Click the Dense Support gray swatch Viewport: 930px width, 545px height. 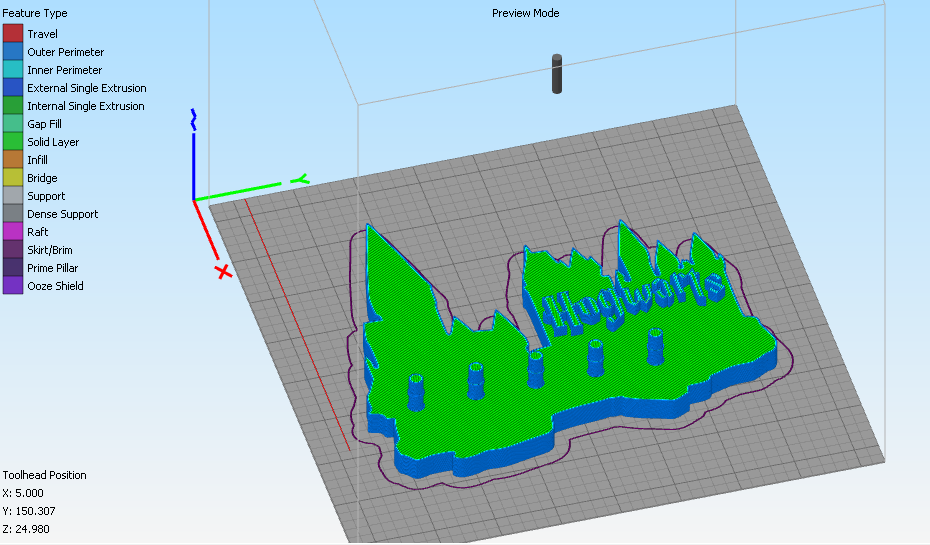pos(13,213)
